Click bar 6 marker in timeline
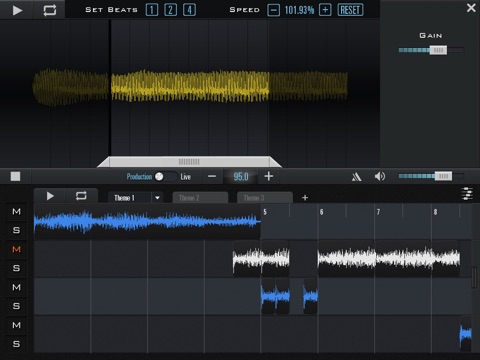Screen dimensions: 480x360 click(x=321, y=212)
